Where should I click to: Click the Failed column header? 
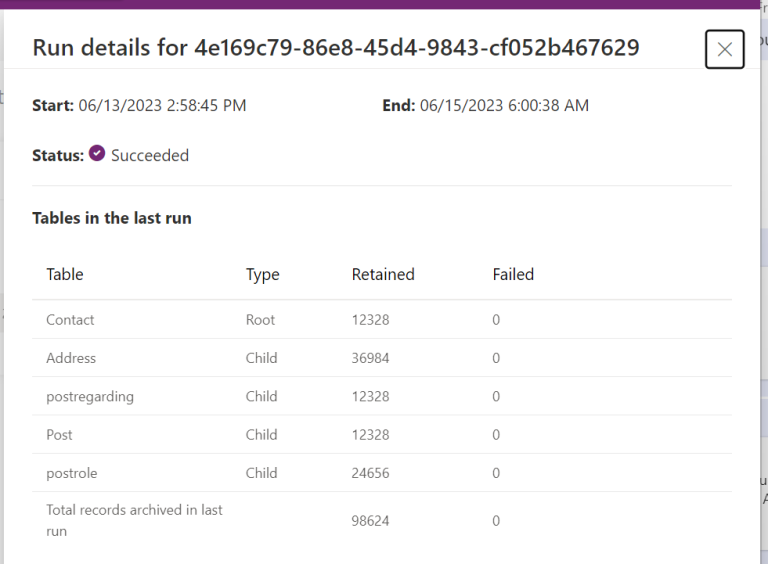click(x=513, y=274)
